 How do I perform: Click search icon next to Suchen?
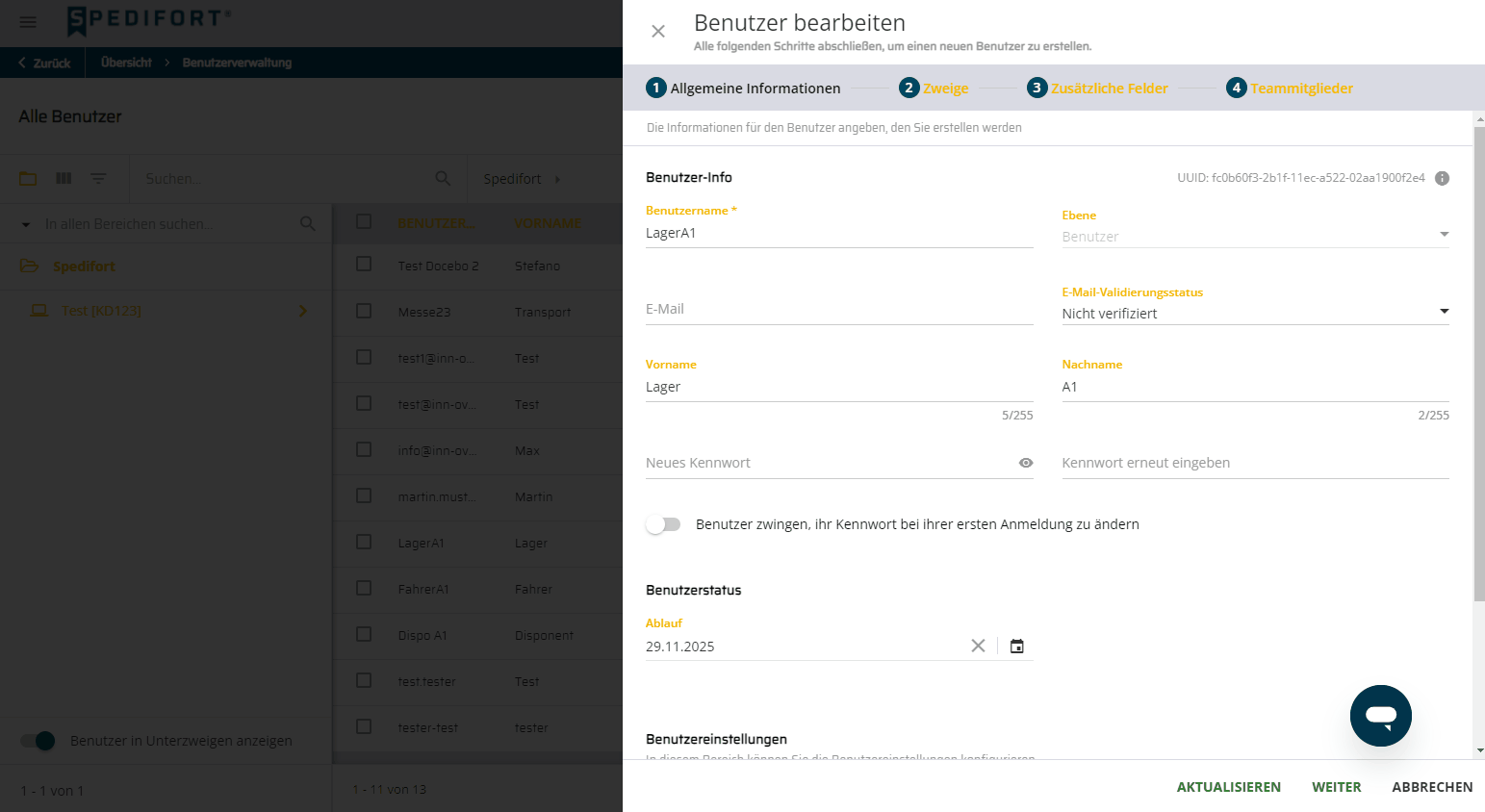[443, 178]
